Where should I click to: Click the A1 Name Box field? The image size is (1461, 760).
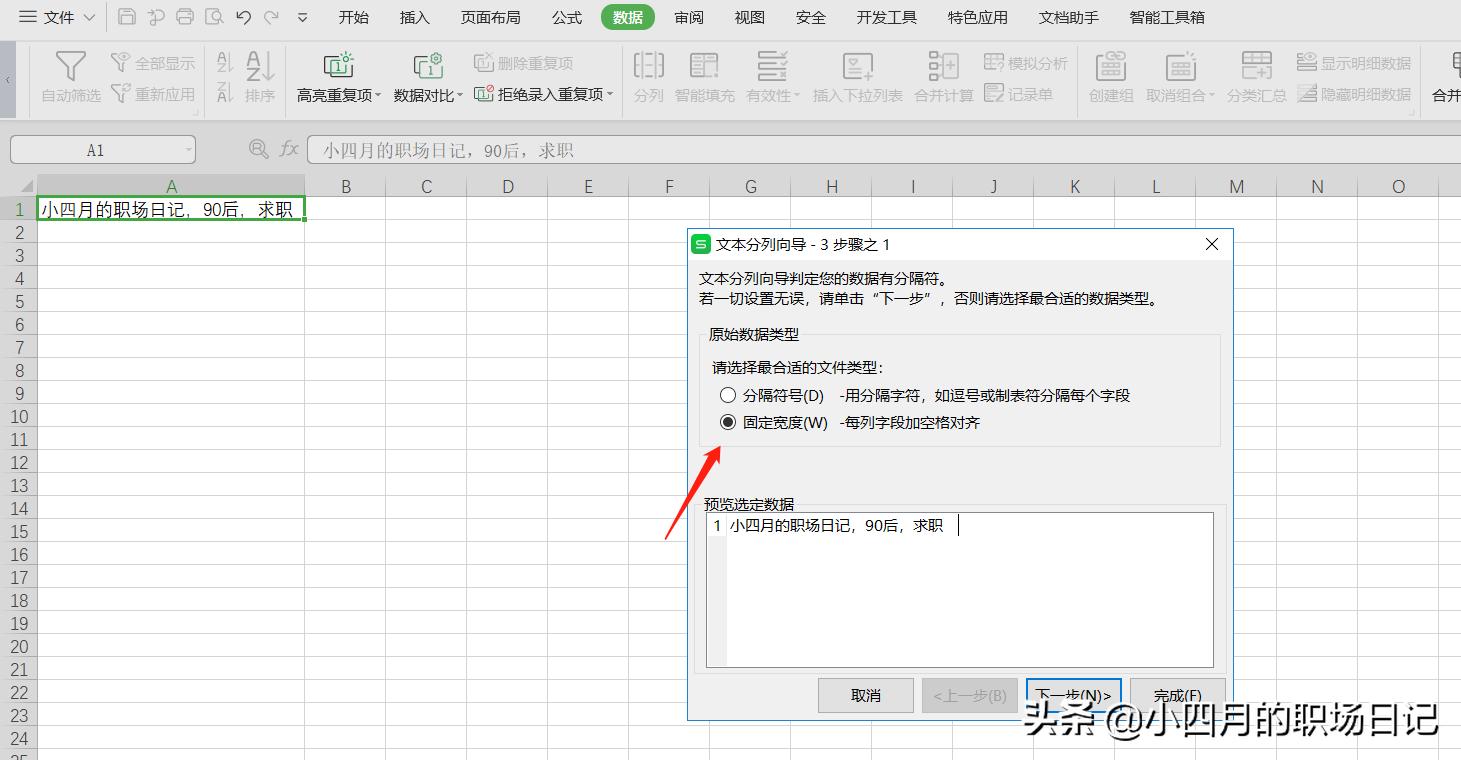[95, 149]
